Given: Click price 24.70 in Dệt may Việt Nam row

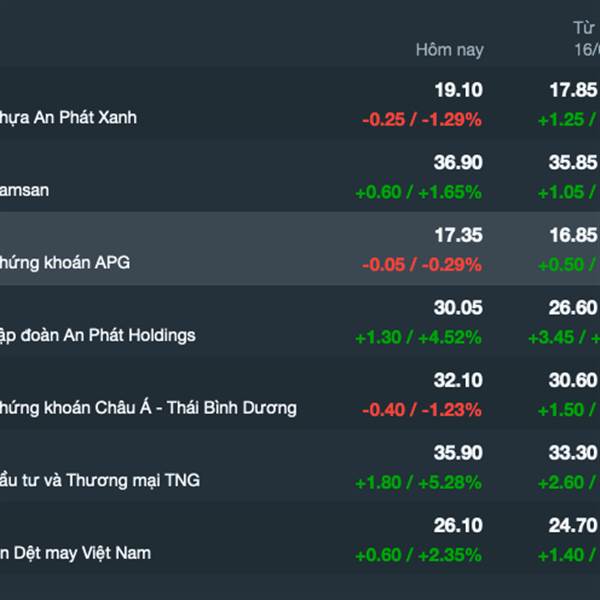Looking at the screenshot, I should 573,525.
